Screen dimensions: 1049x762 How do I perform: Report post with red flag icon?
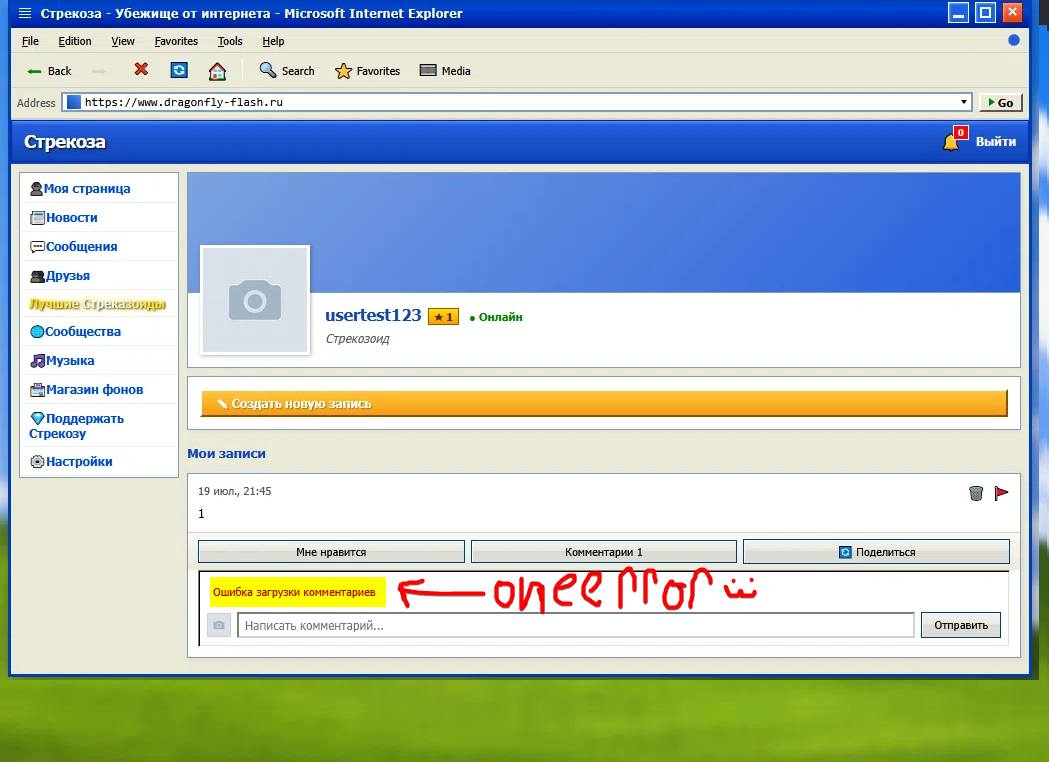[1001, 493]
